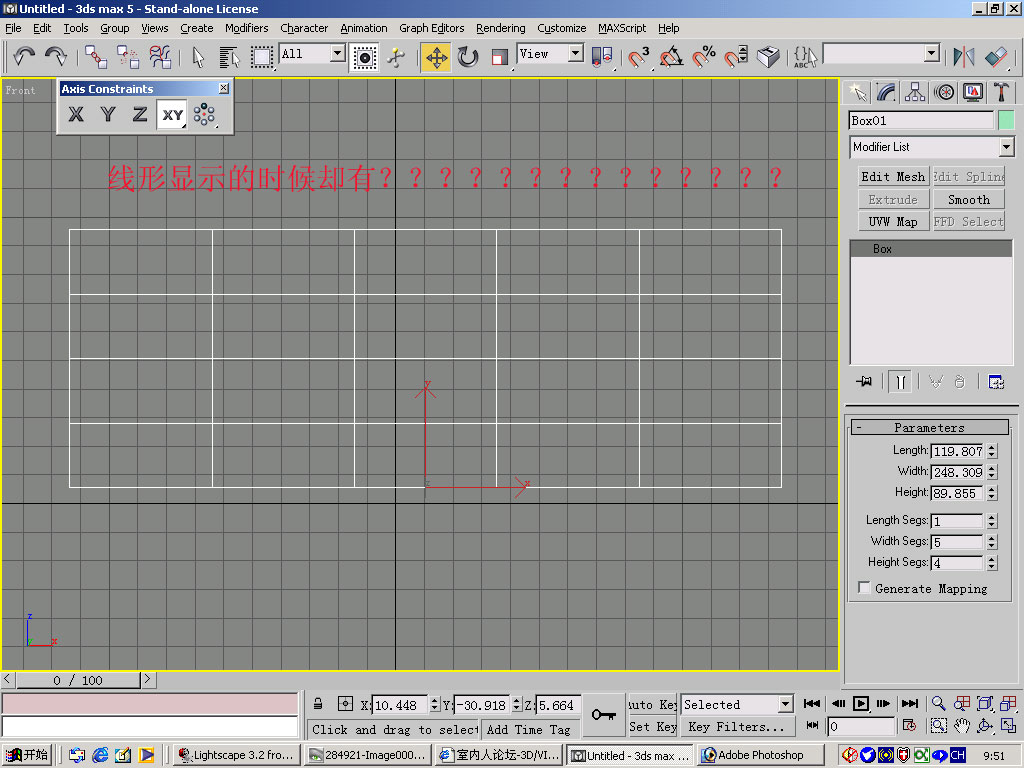Screen dimensions: 1024x768
Task: Expand the Modifier List dropdown
Action: point(1006,147)
